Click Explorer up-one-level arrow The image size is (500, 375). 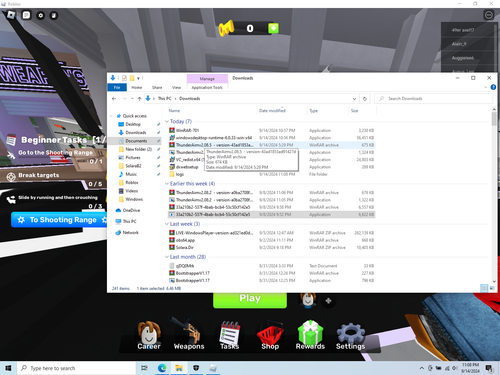pos(139,99)
